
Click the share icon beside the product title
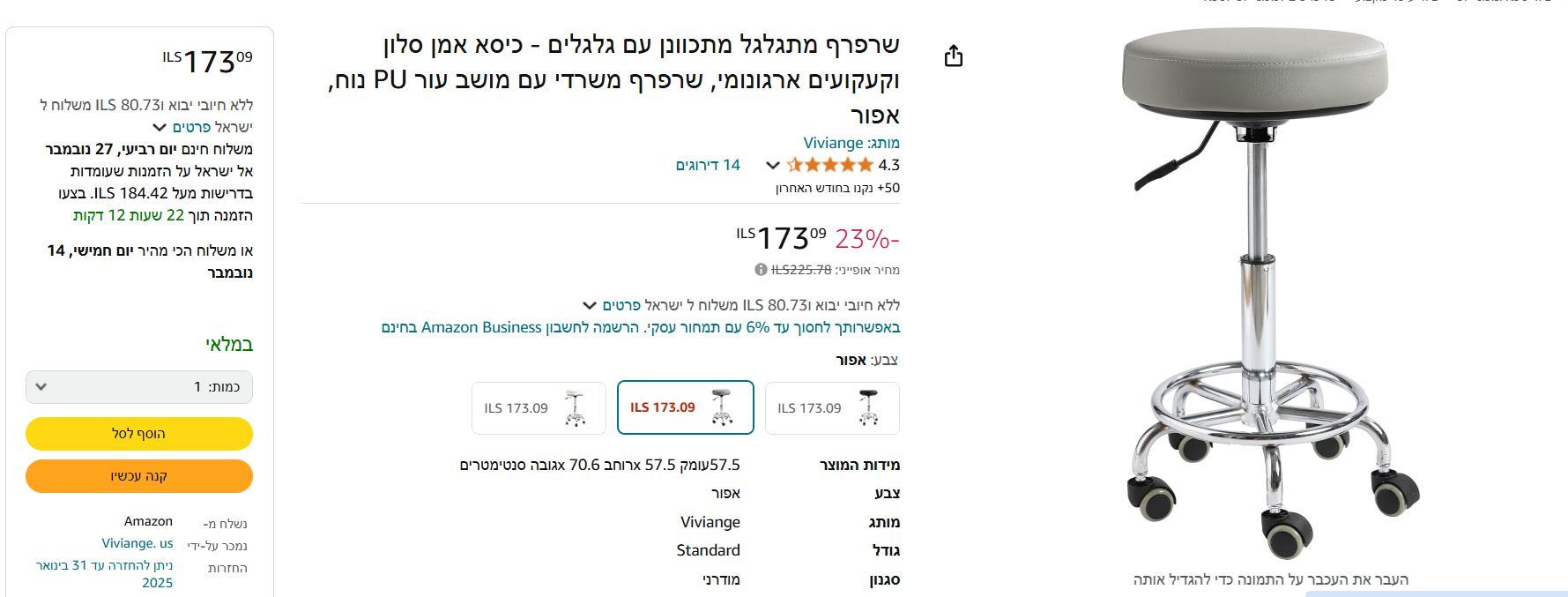[x=953, y=56]
